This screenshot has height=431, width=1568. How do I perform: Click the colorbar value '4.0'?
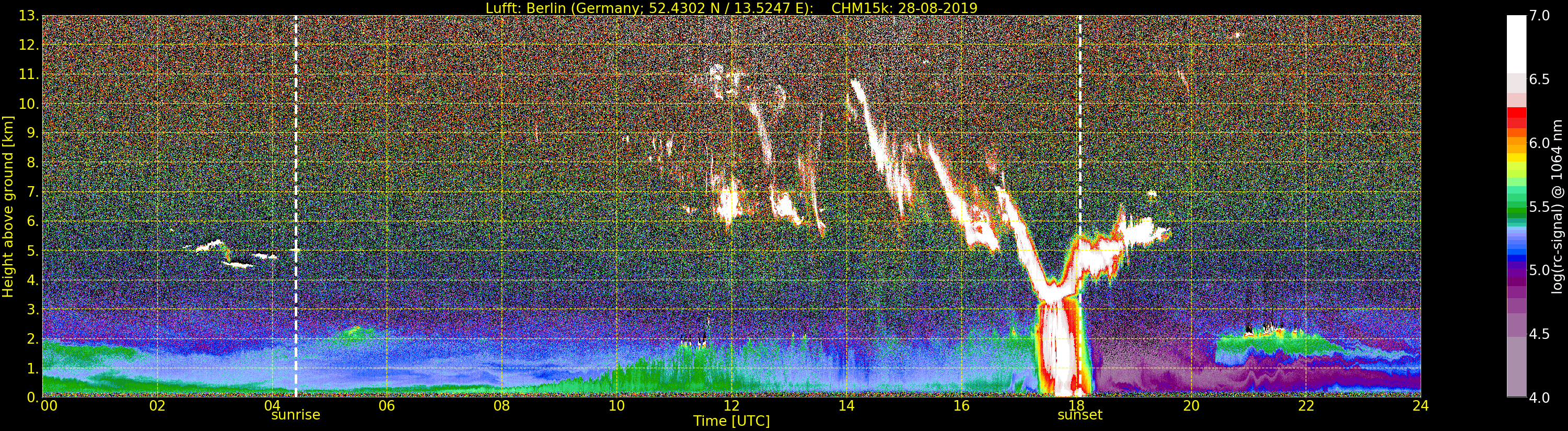[x=1539, y=398]
